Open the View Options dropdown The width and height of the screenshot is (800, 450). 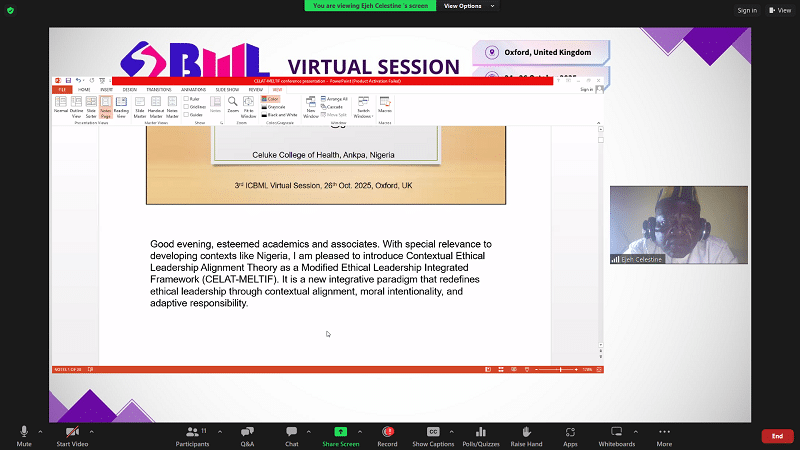pos(490,6)
